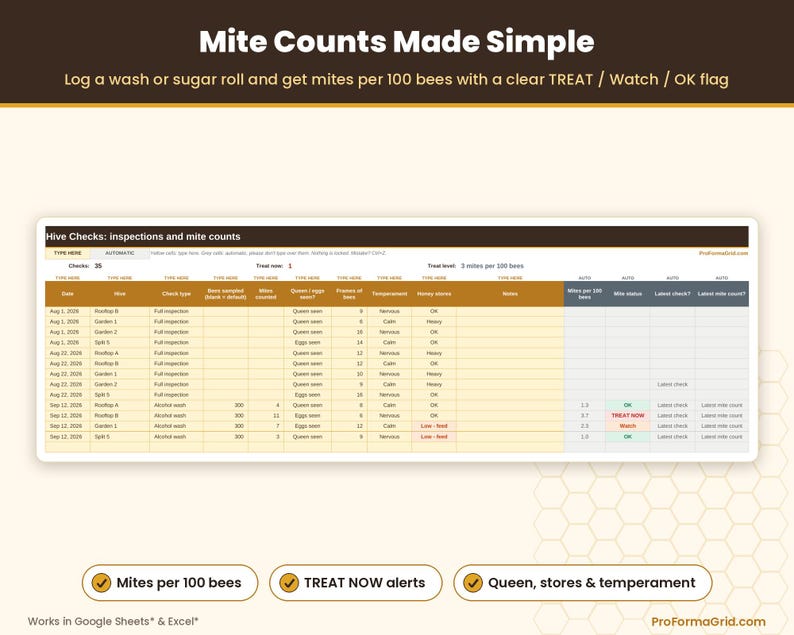794x635 pixels.
Task: Click the Honey stores column header
Action: 434,294
